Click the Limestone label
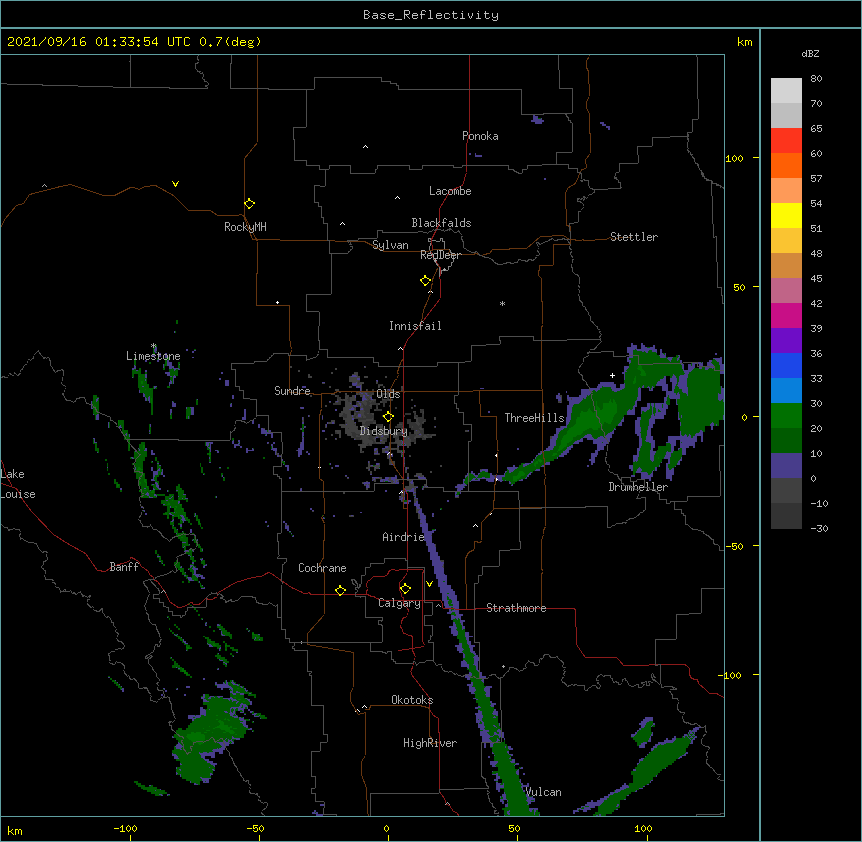This screenshot has width=862, height=842. pos(153,356)
